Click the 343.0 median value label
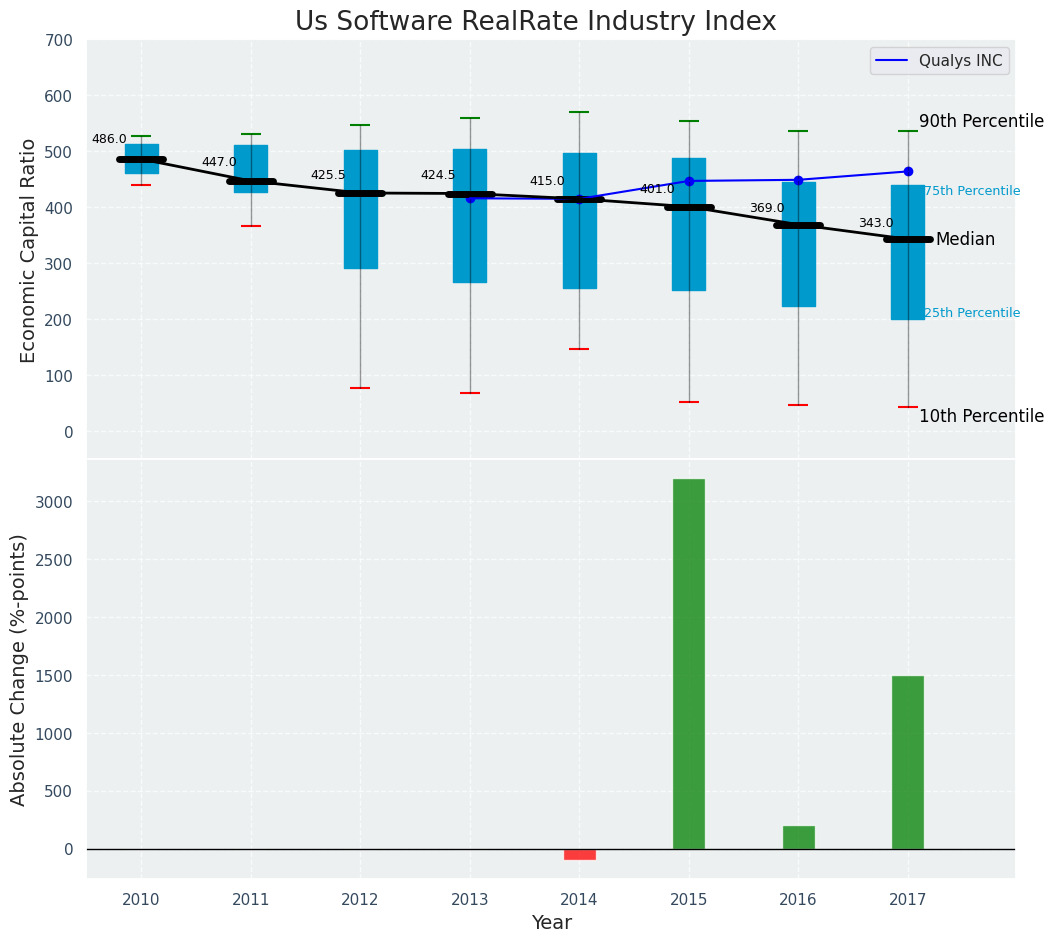 [x=876, y=223]
